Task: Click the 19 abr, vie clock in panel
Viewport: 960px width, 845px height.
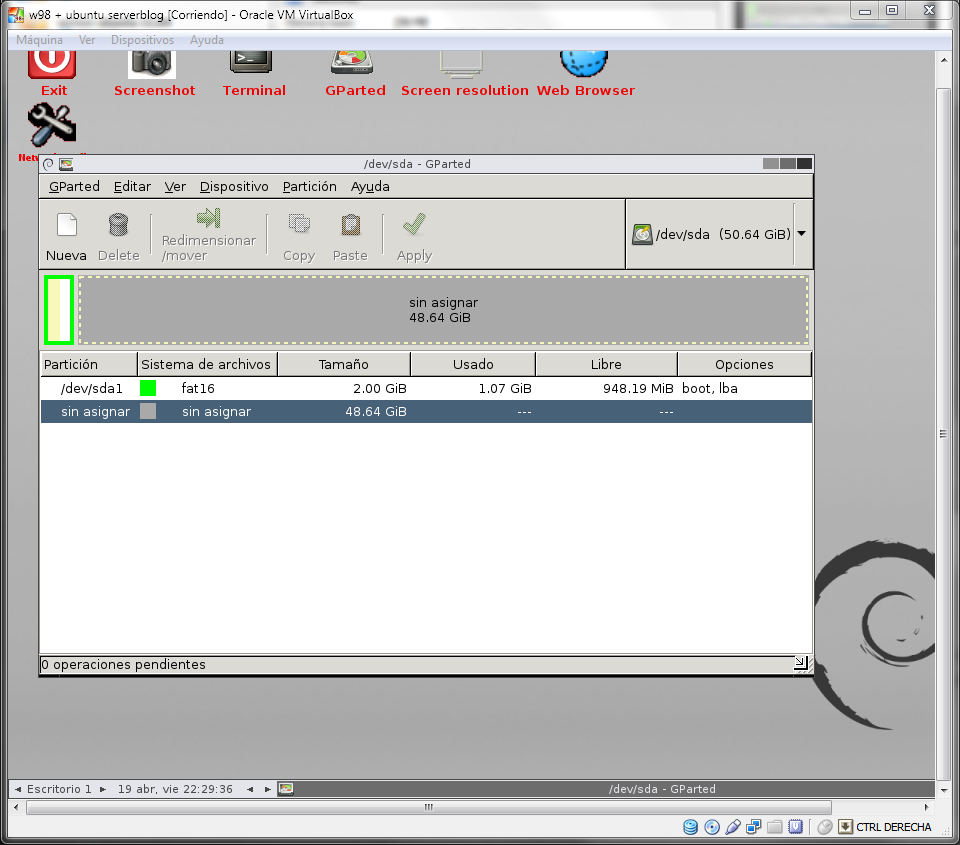Action: pyautogui.click(x=175, y=789)
